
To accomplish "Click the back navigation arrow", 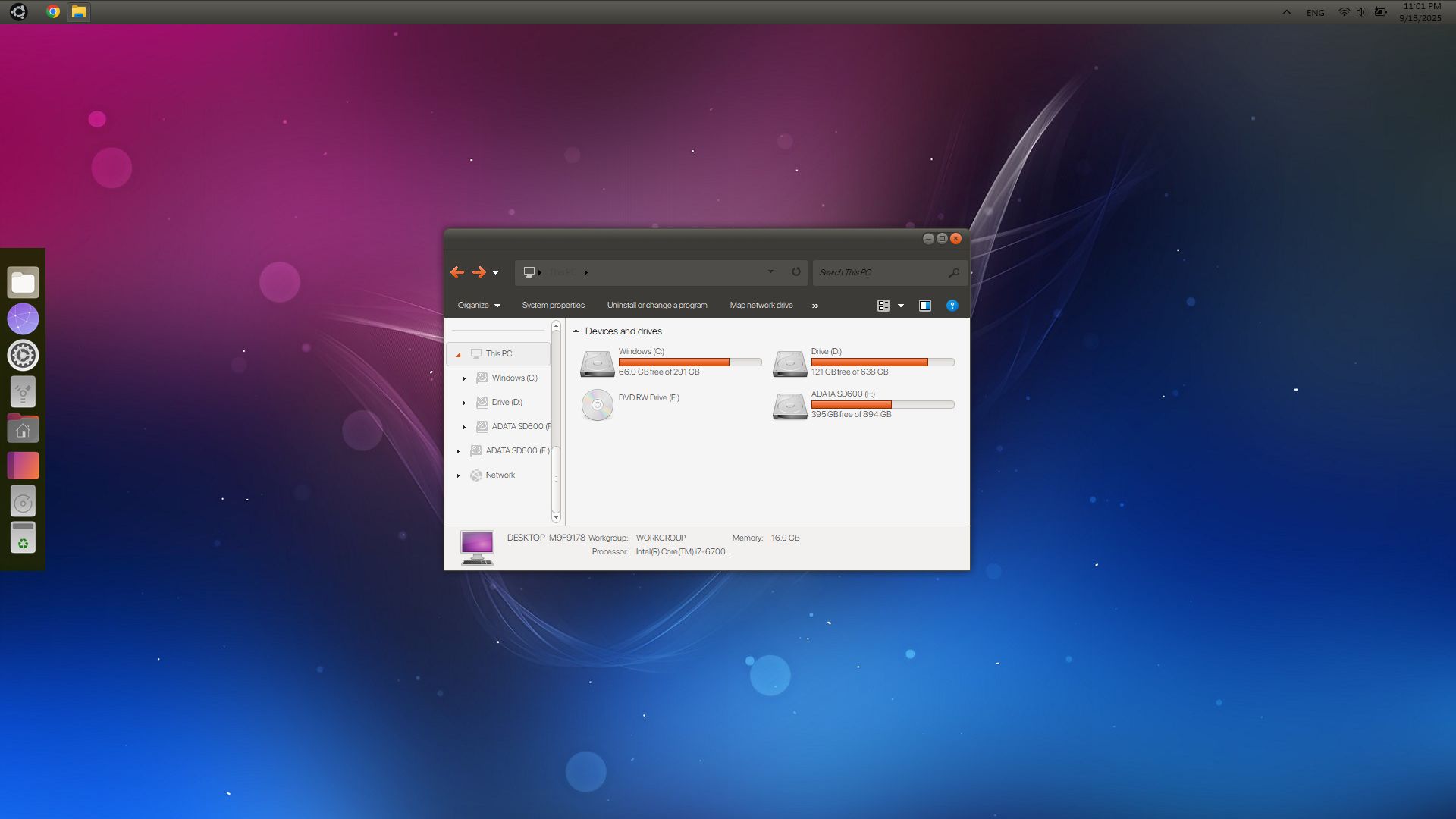I will pyautogui.click(x=457, y=272).
